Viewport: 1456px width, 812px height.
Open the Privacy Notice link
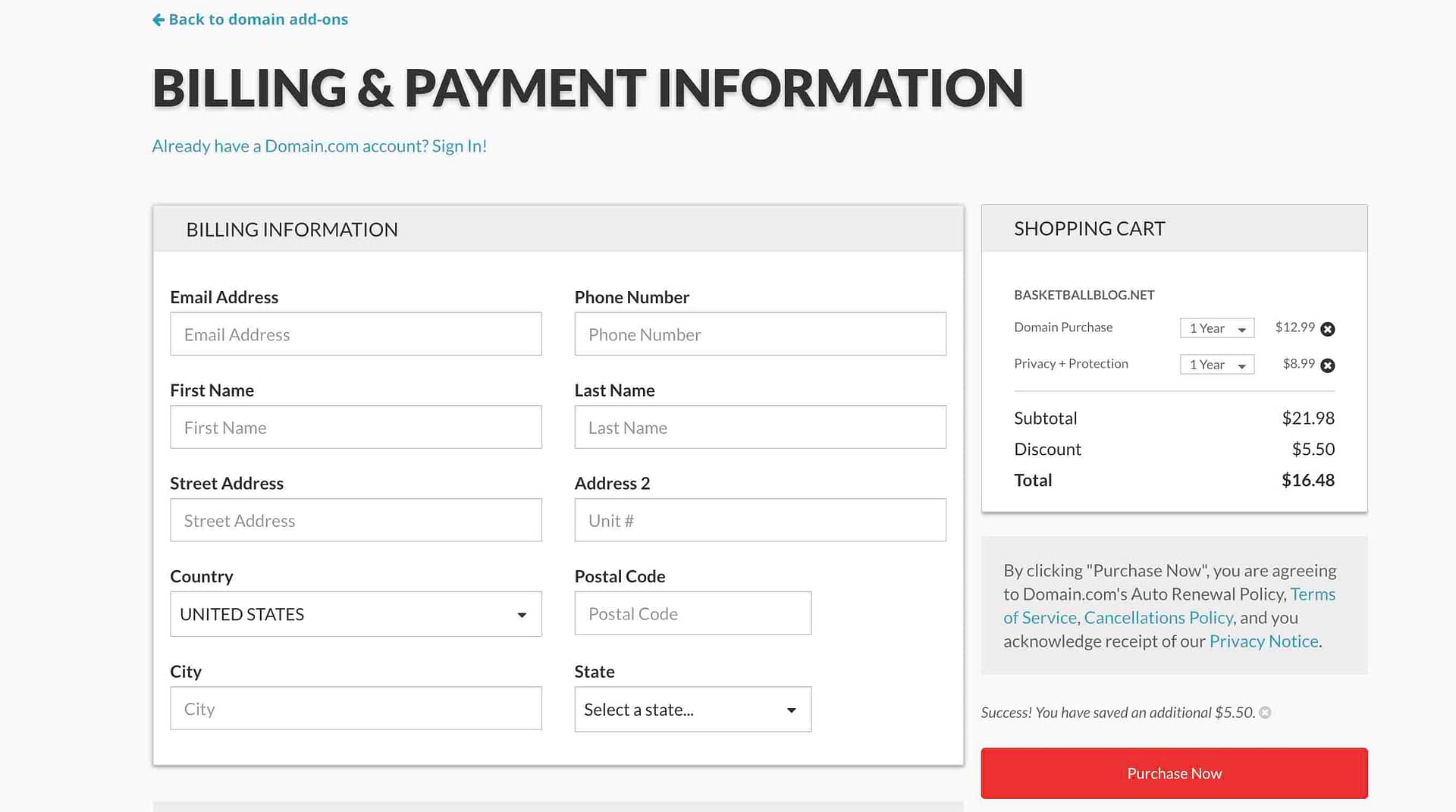click(1263, 641)
